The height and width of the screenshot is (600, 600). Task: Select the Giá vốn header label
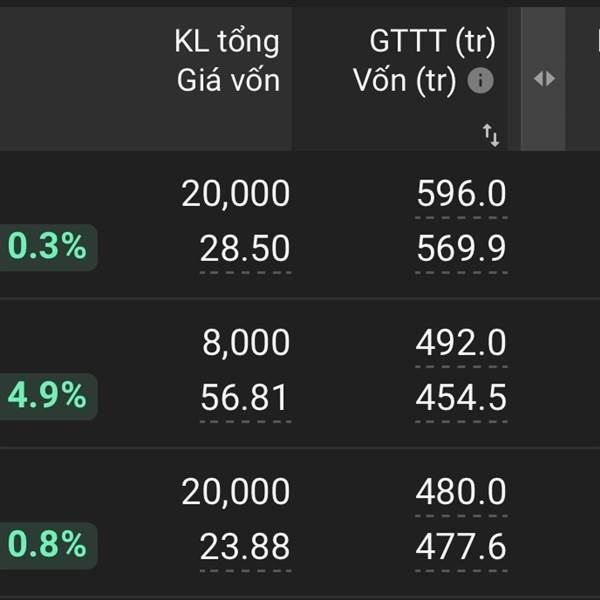[228, 80]
